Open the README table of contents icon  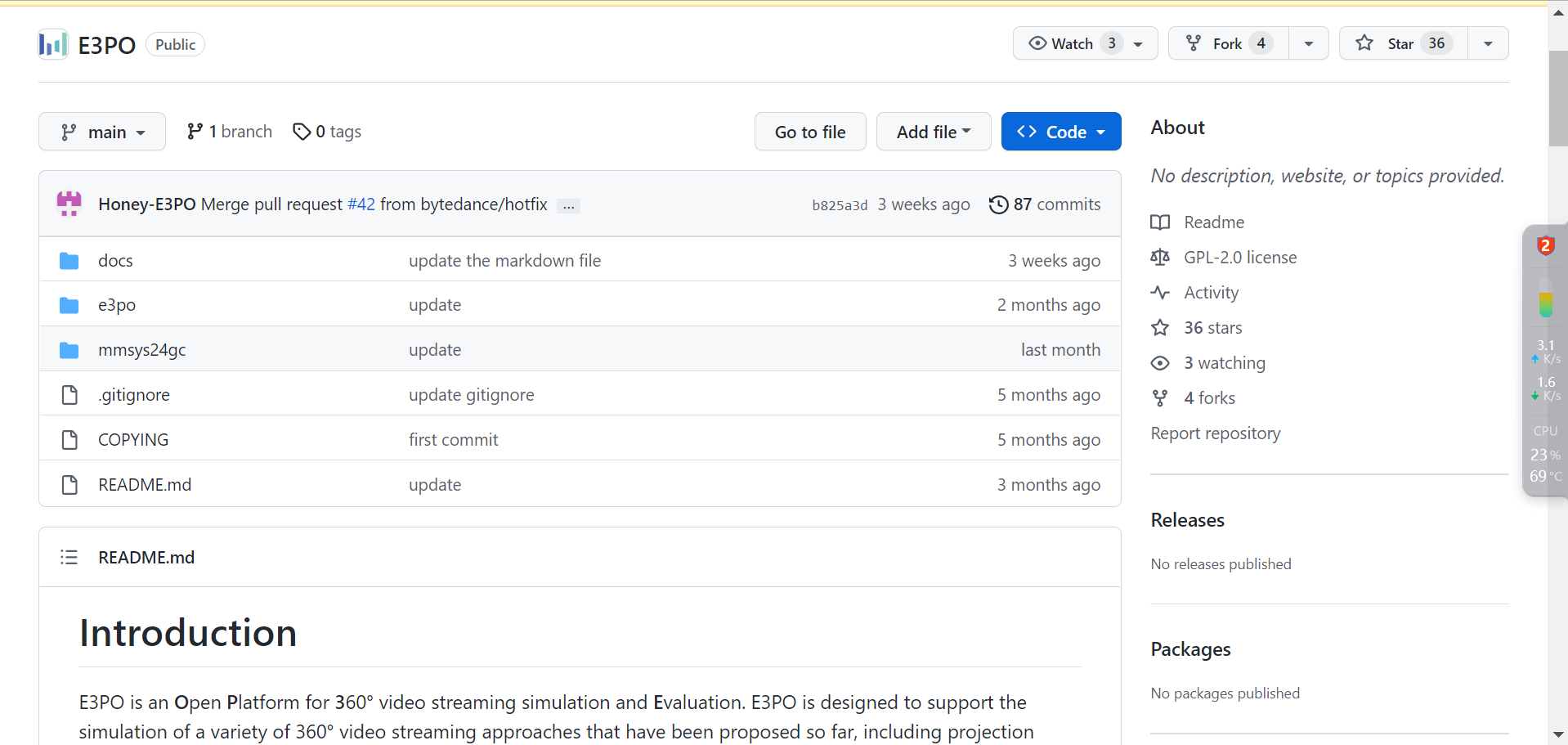pyautogui.click(x=69, y=558)
